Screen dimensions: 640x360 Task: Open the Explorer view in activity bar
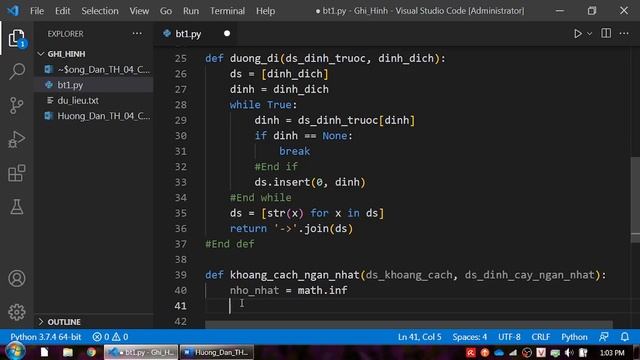point(17,38)
